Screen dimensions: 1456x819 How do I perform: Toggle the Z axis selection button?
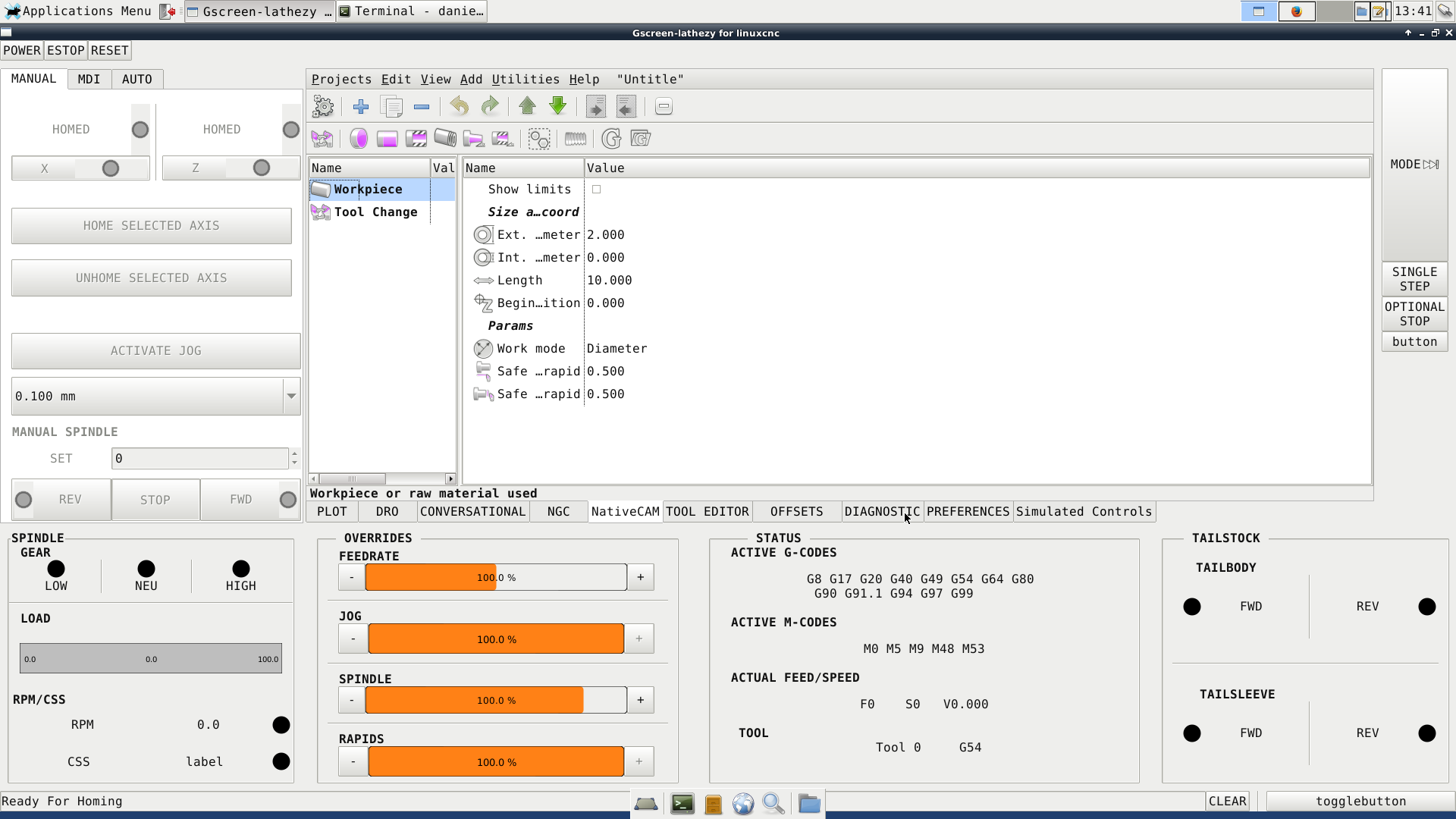click(231, 168)
